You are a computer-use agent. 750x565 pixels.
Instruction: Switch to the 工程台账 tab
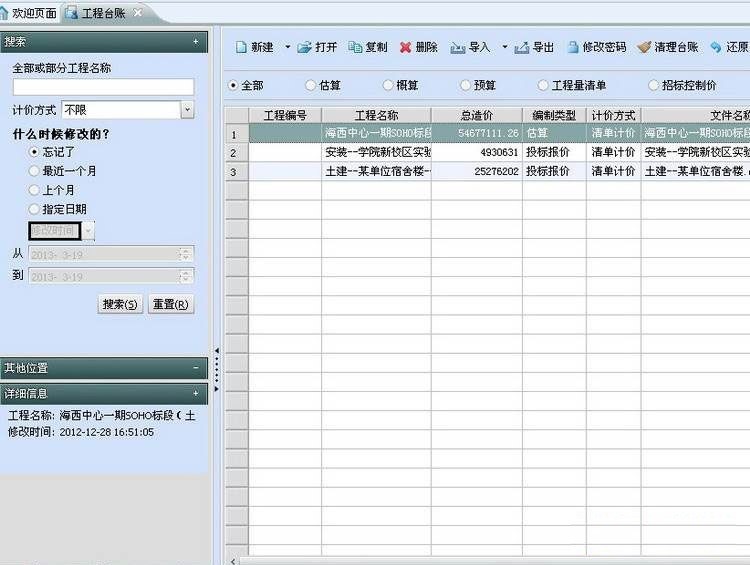[103, 13]
